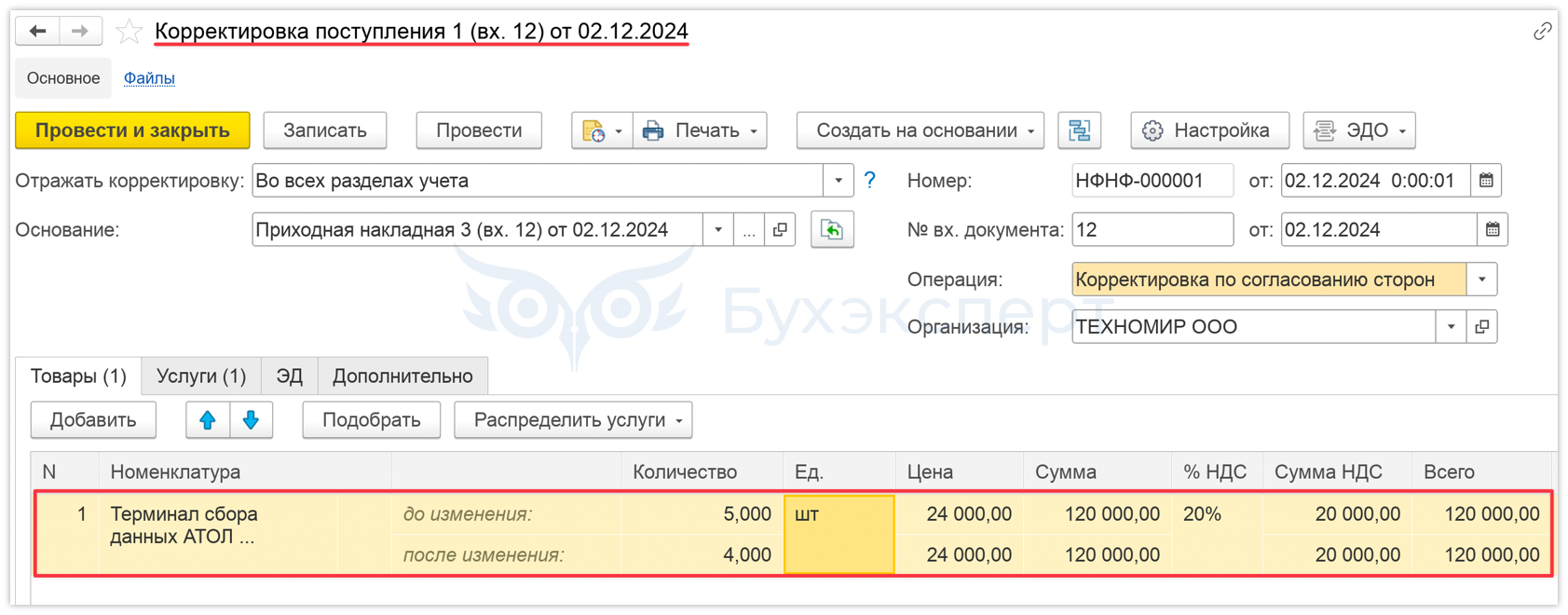Click ellipsis select button for Основание
Screen dimensions: 1568x615
click(749, 230)
